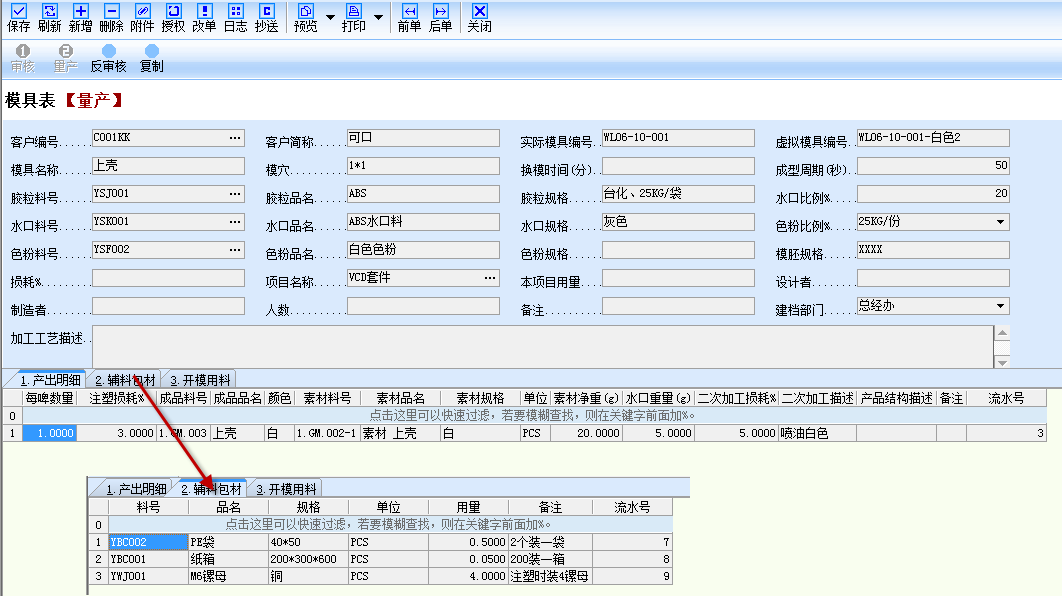Open the 色粉比例% dropdown
The width and height of the screenshot is (1062, 596).
[x=1000, y=222]
